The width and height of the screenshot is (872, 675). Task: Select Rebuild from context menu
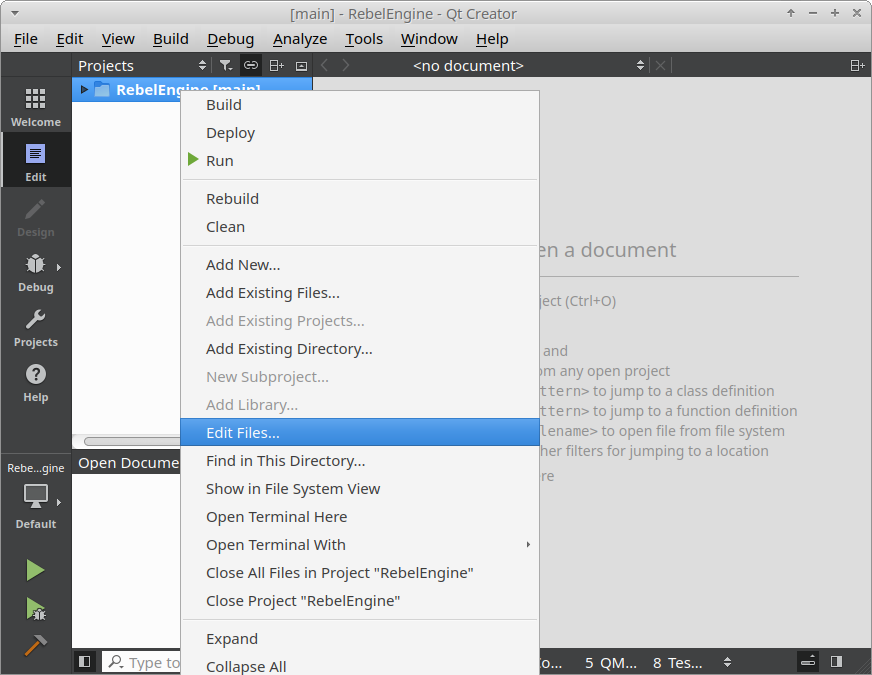pyautogui.click(x=360, y=199)
